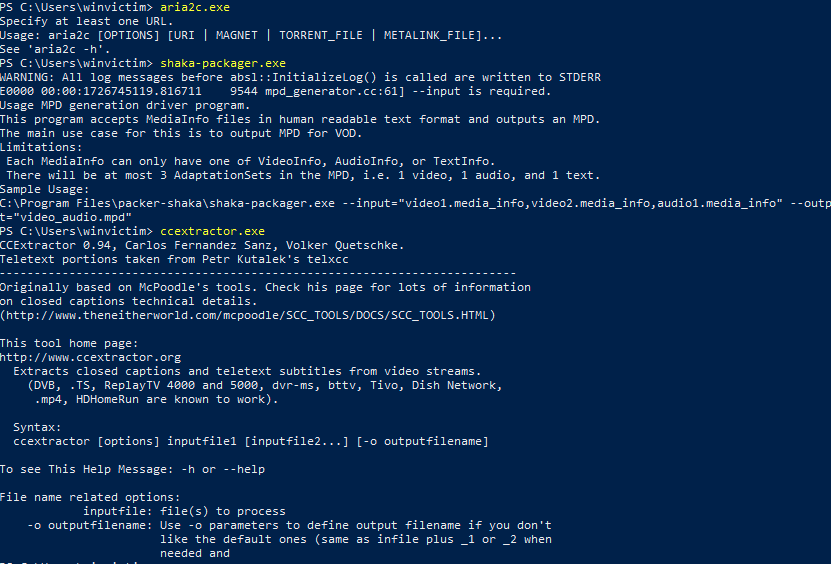Open the www.ccextractor.org home page URL
831x564 pixels.
pos(90,357)
